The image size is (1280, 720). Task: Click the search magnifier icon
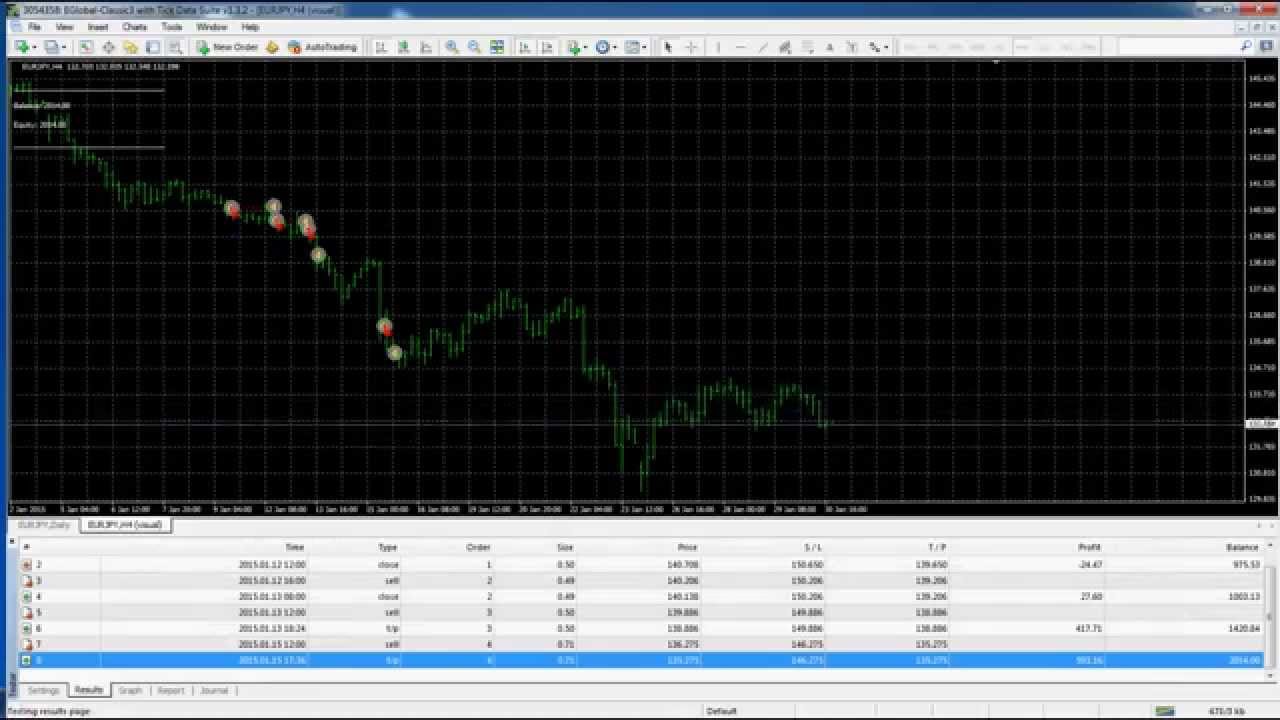pyautogui.click(x=1246, y=46)
